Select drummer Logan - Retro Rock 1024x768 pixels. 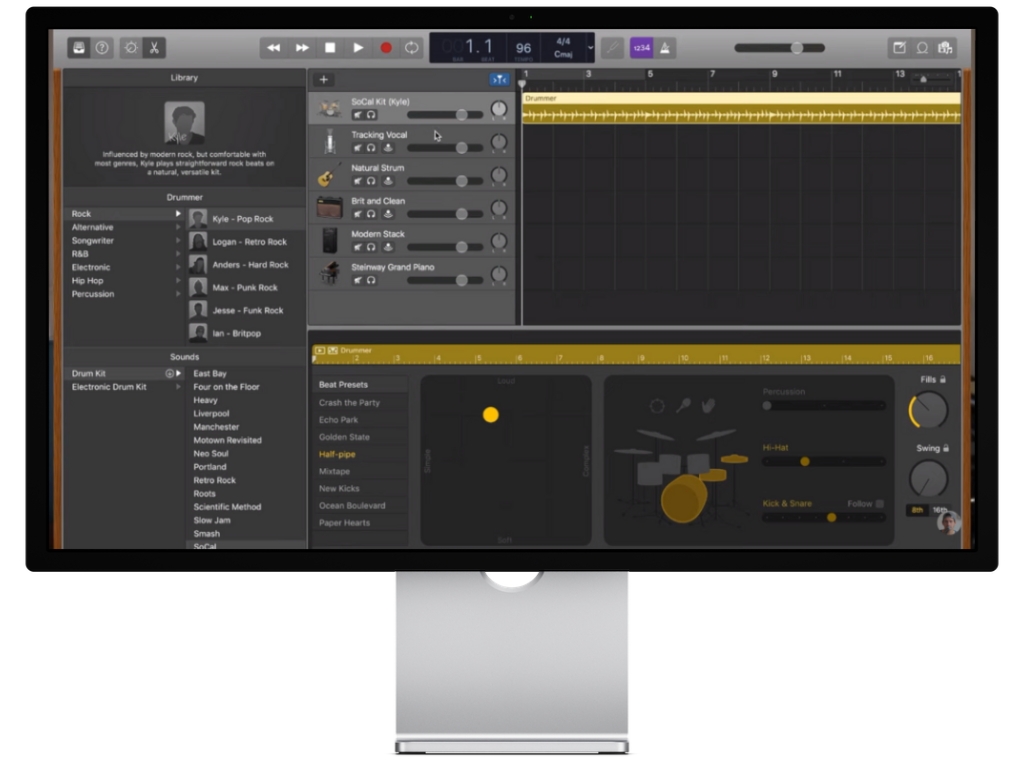click(x=246, y=242)
